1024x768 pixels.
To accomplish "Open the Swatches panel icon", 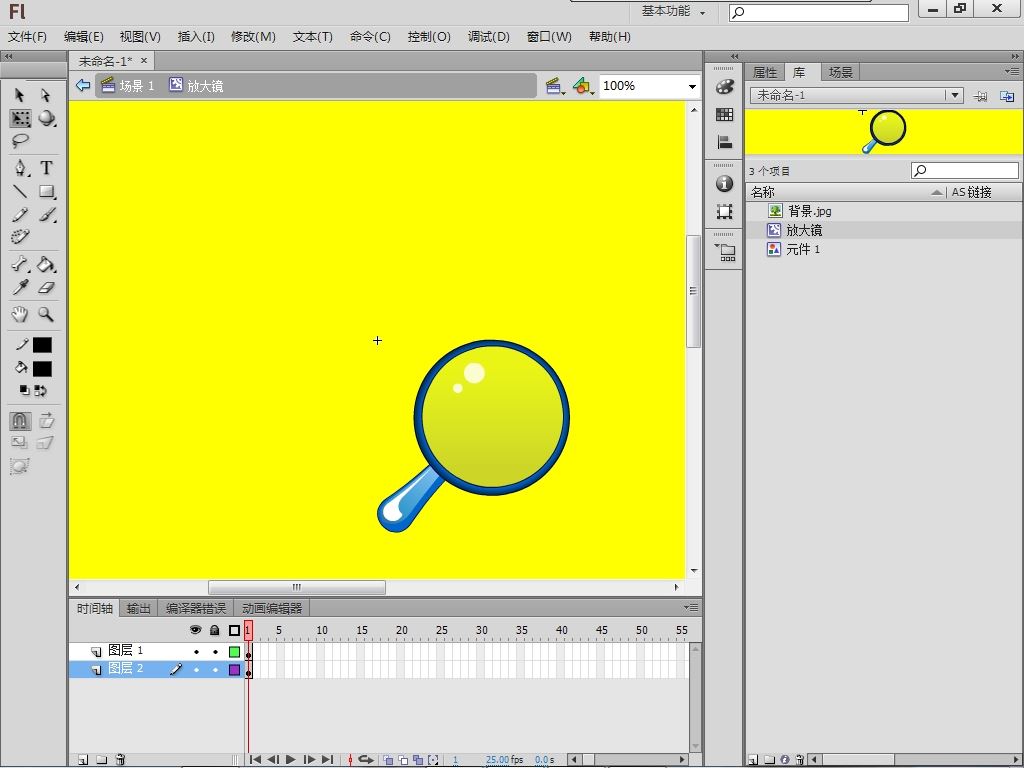I will 724,115.
